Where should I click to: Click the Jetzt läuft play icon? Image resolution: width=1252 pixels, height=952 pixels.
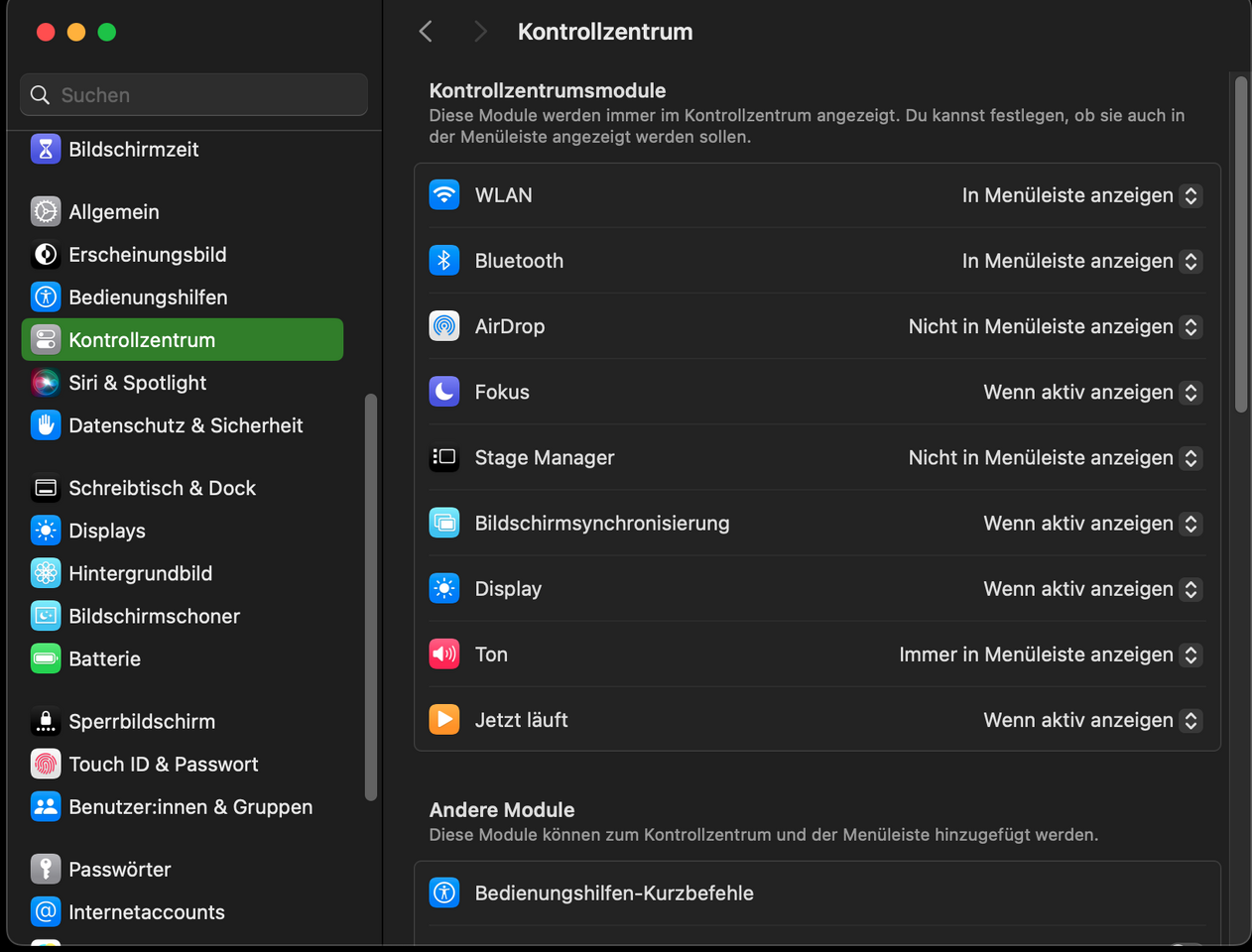444,719
